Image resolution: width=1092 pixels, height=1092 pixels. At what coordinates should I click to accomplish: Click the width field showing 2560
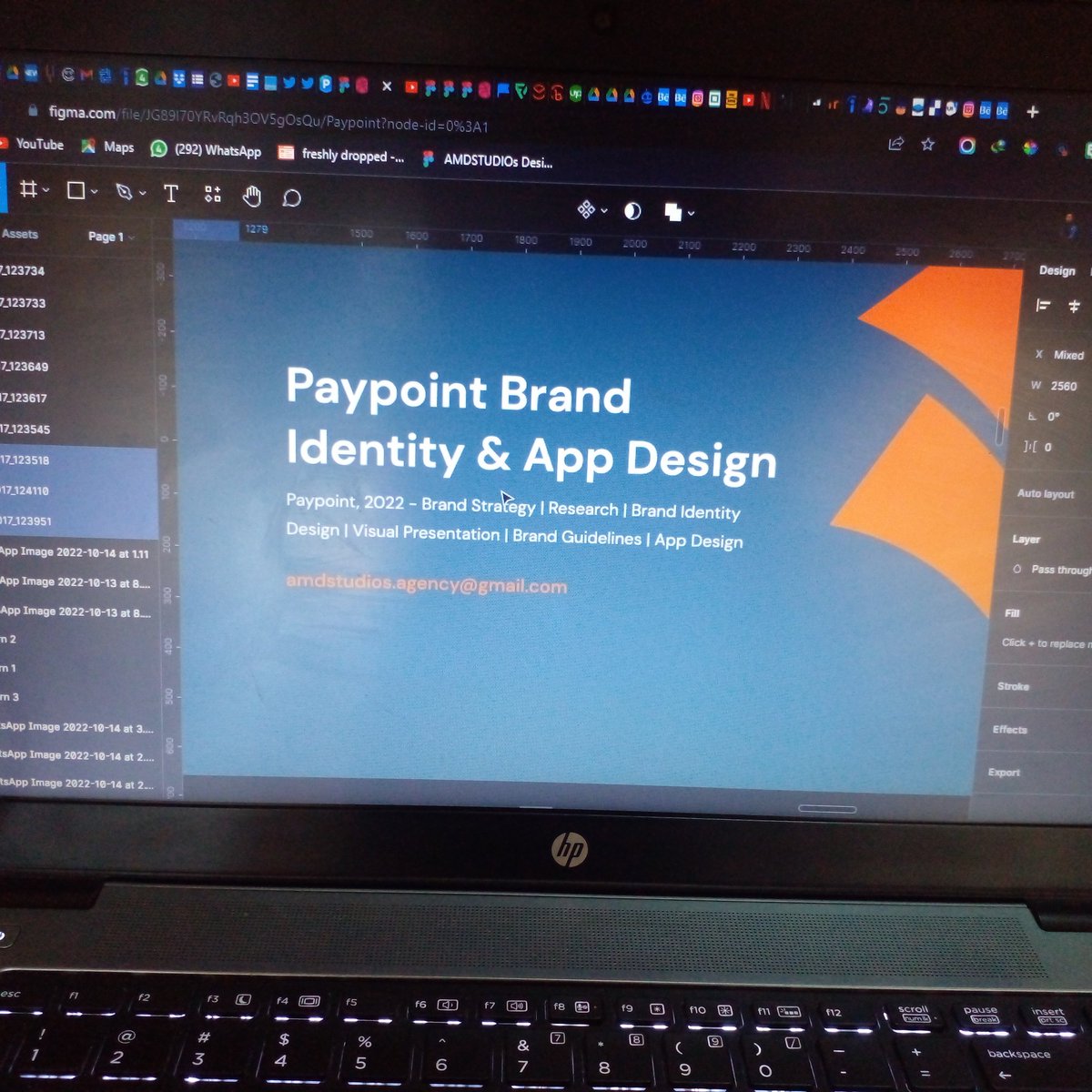tap(1056, 386)
